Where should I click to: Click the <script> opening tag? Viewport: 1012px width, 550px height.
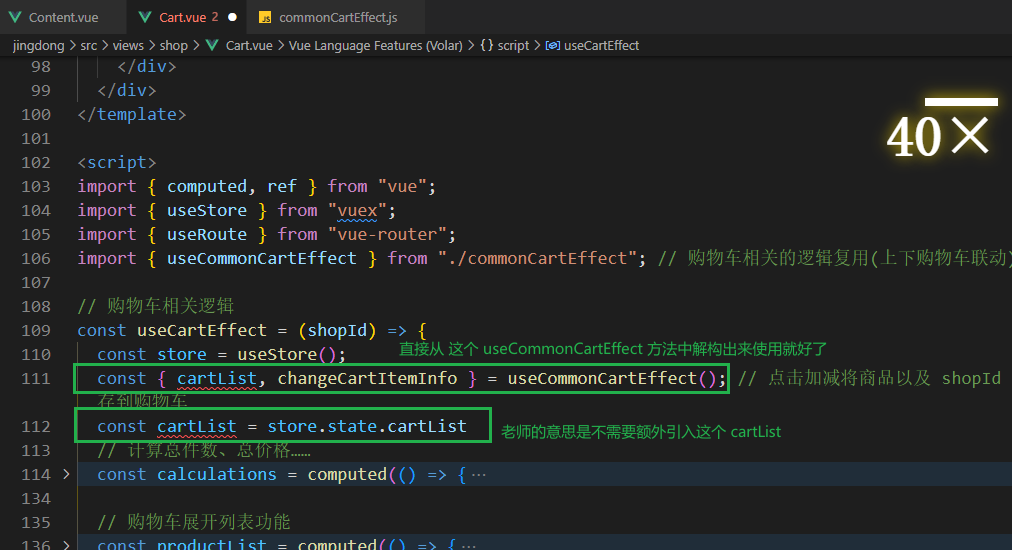pyautogui.click(x=117, y=163)
